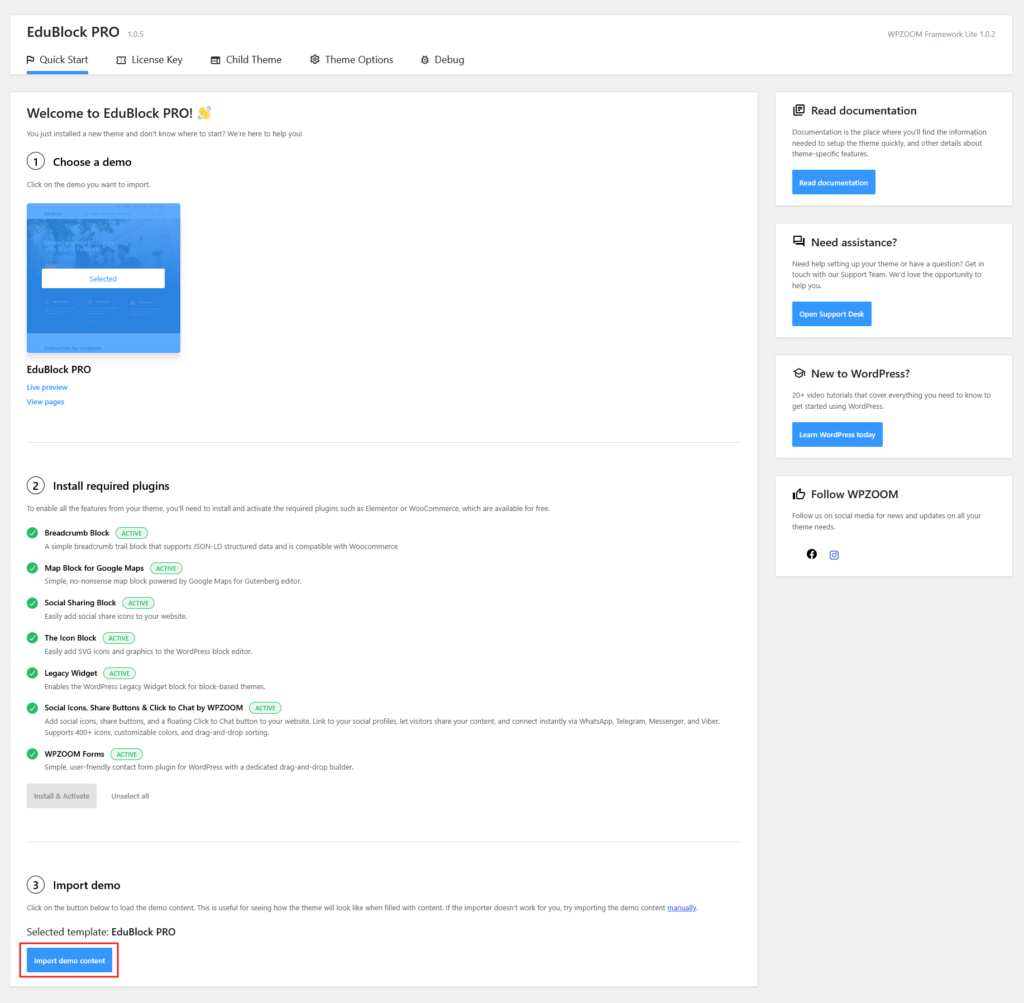Toggle WPZOOM Forms plugin checkmark

point(32,754)
